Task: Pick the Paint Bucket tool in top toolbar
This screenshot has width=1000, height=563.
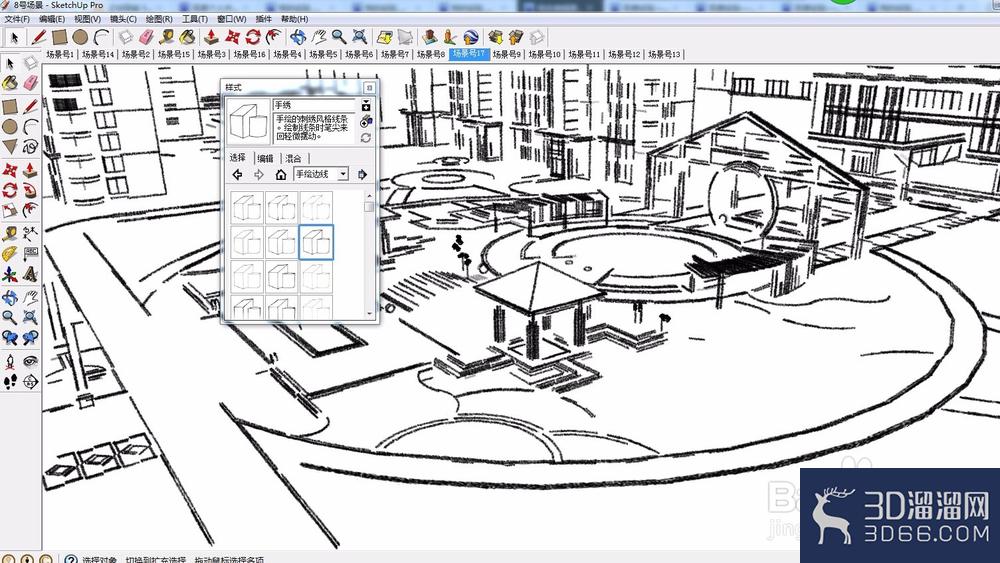Action: pos(188,37)
